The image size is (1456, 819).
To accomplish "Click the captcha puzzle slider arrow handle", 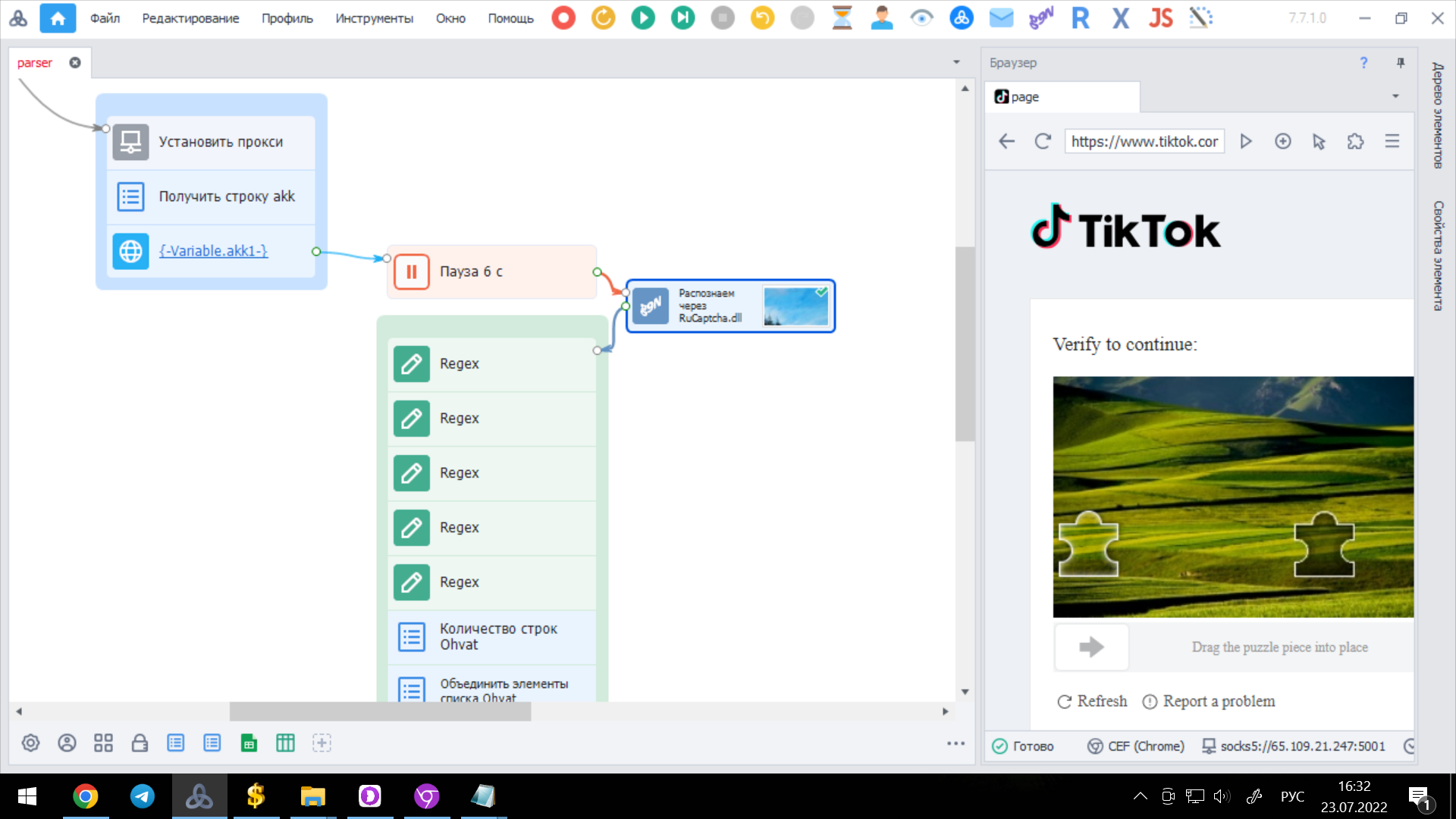I will [x=1091, y=647].
